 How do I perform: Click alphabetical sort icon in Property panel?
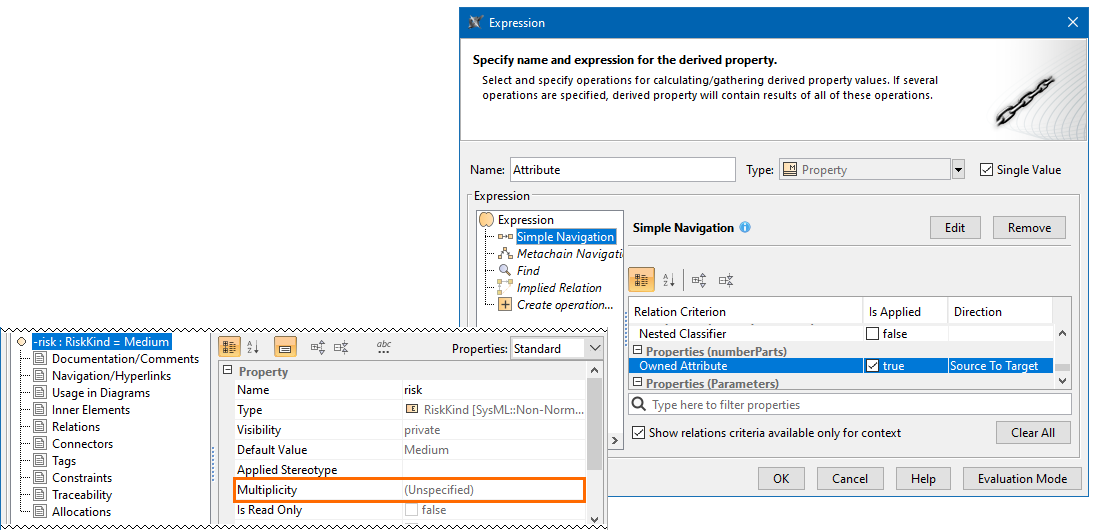point(254,347)
